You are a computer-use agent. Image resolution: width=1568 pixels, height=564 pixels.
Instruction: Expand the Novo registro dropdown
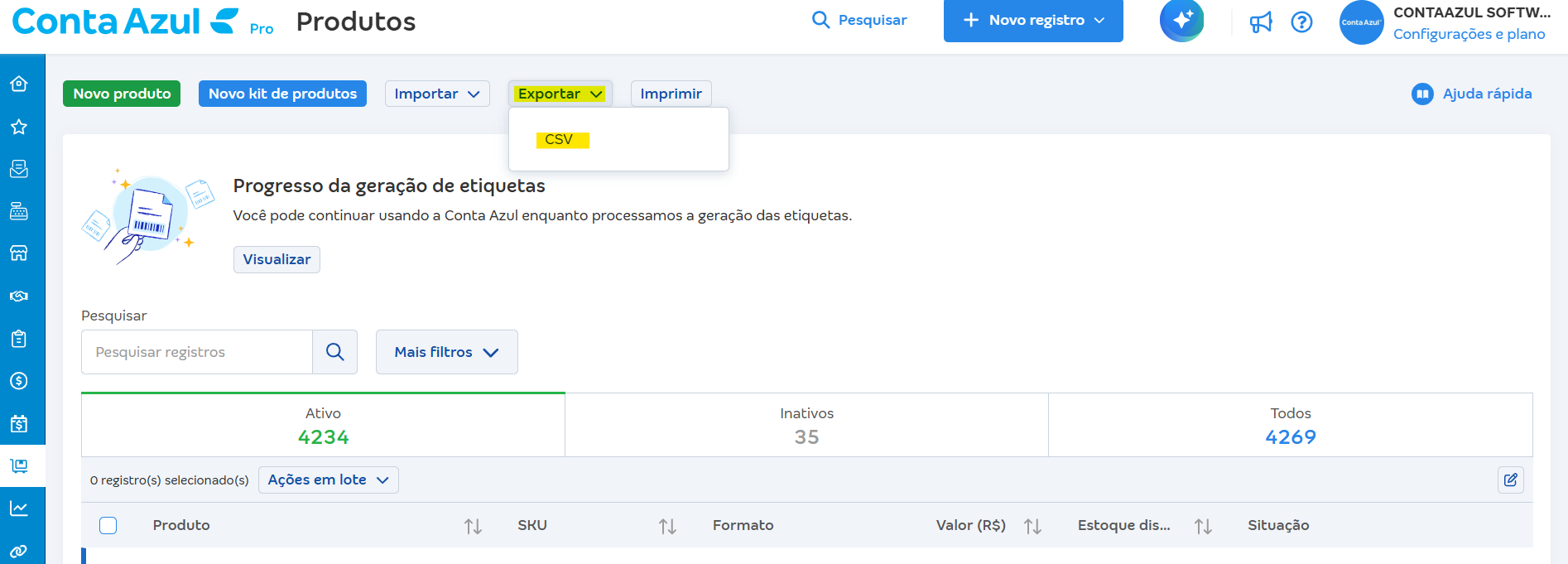1033,21
